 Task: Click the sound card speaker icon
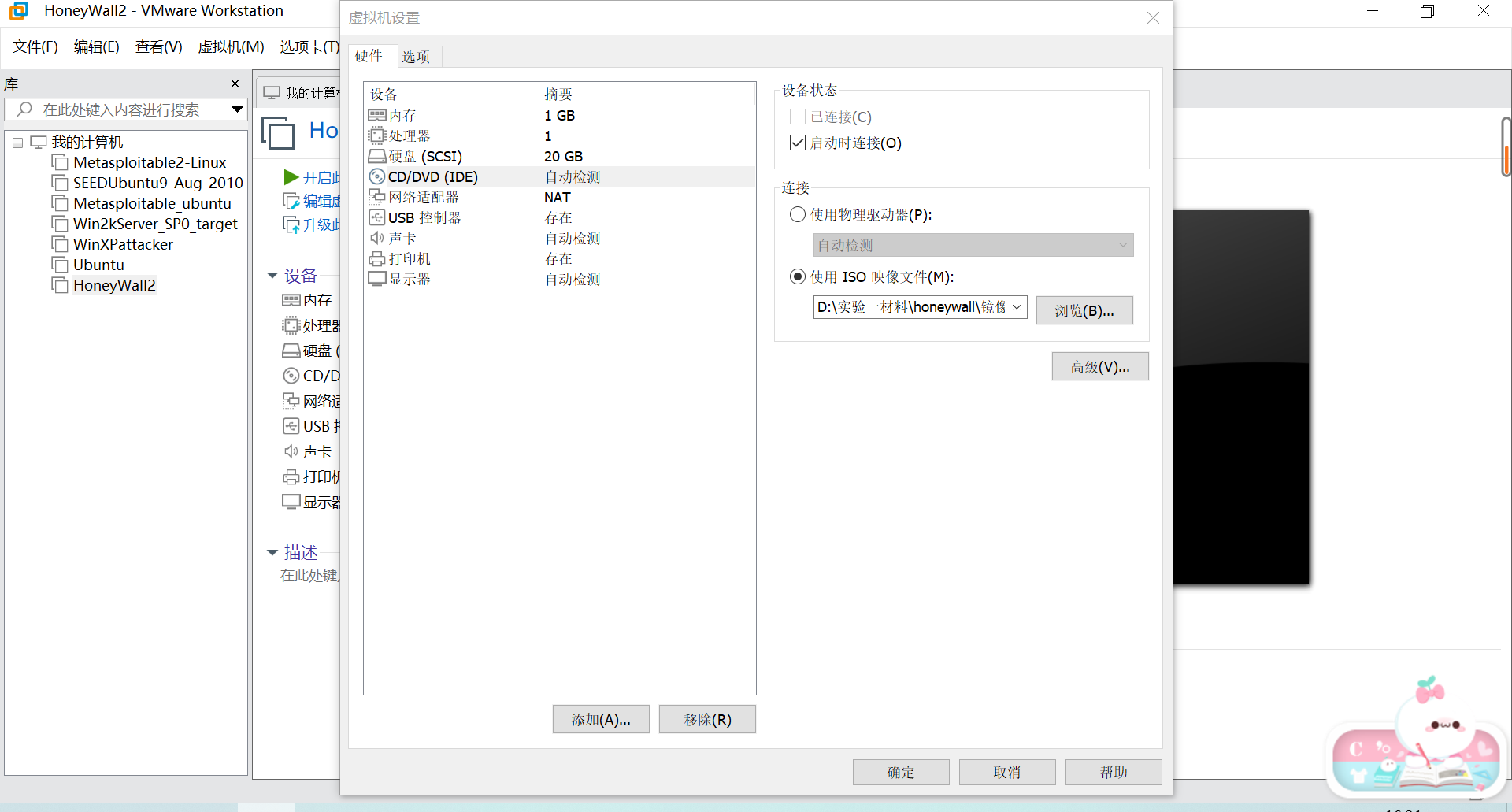click(x=377, y=238)
